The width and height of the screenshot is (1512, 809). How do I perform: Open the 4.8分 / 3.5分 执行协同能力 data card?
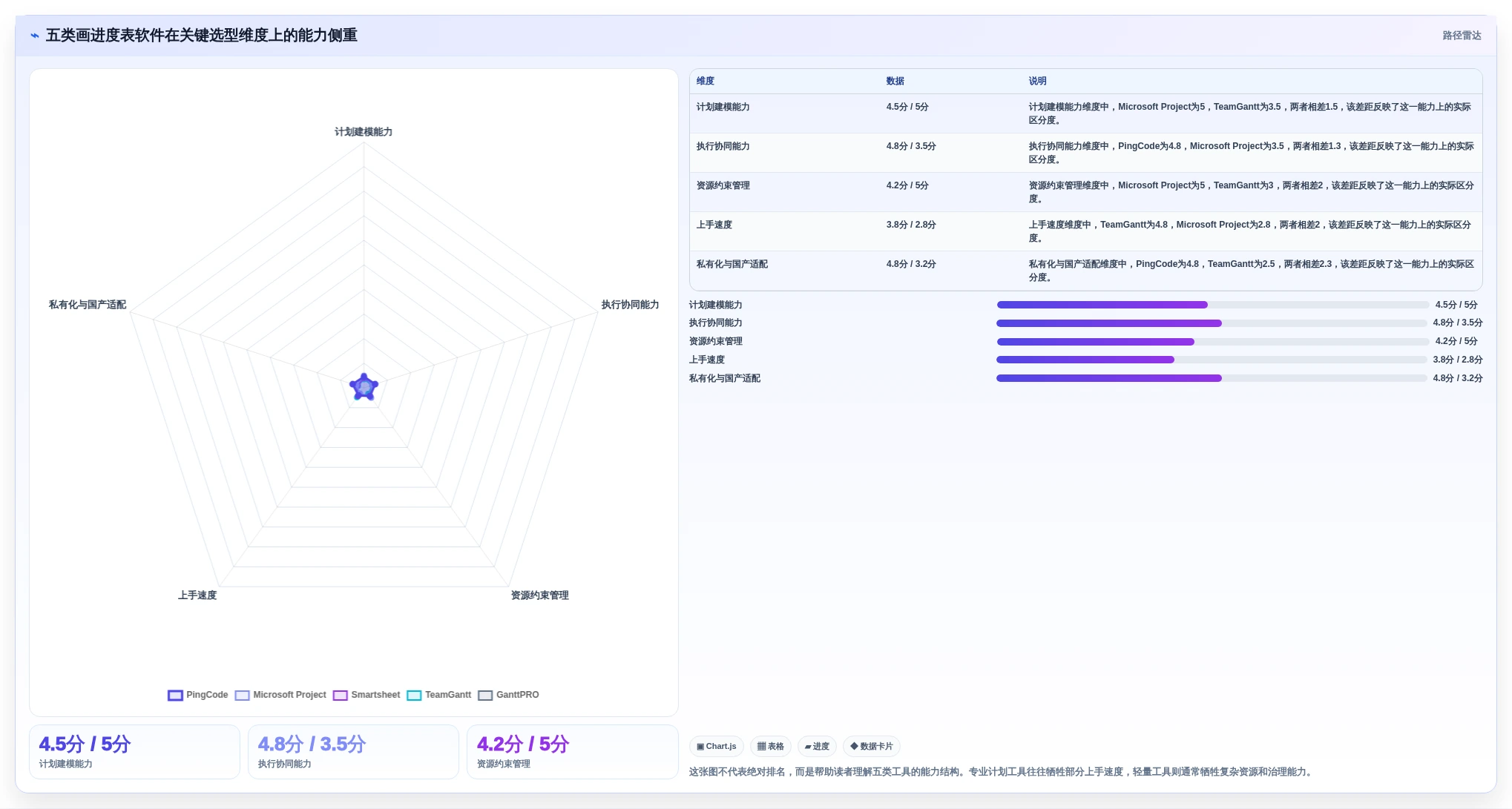(353, 752)
